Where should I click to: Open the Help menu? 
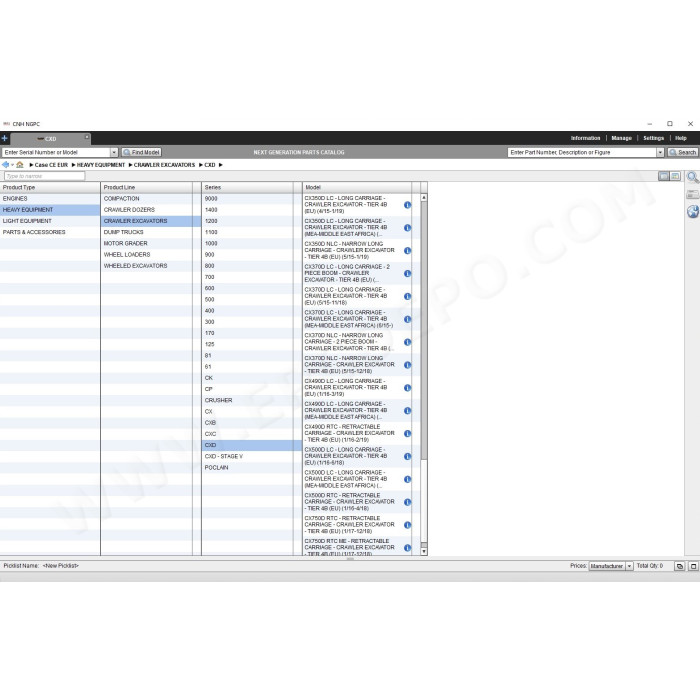(681, 138)
